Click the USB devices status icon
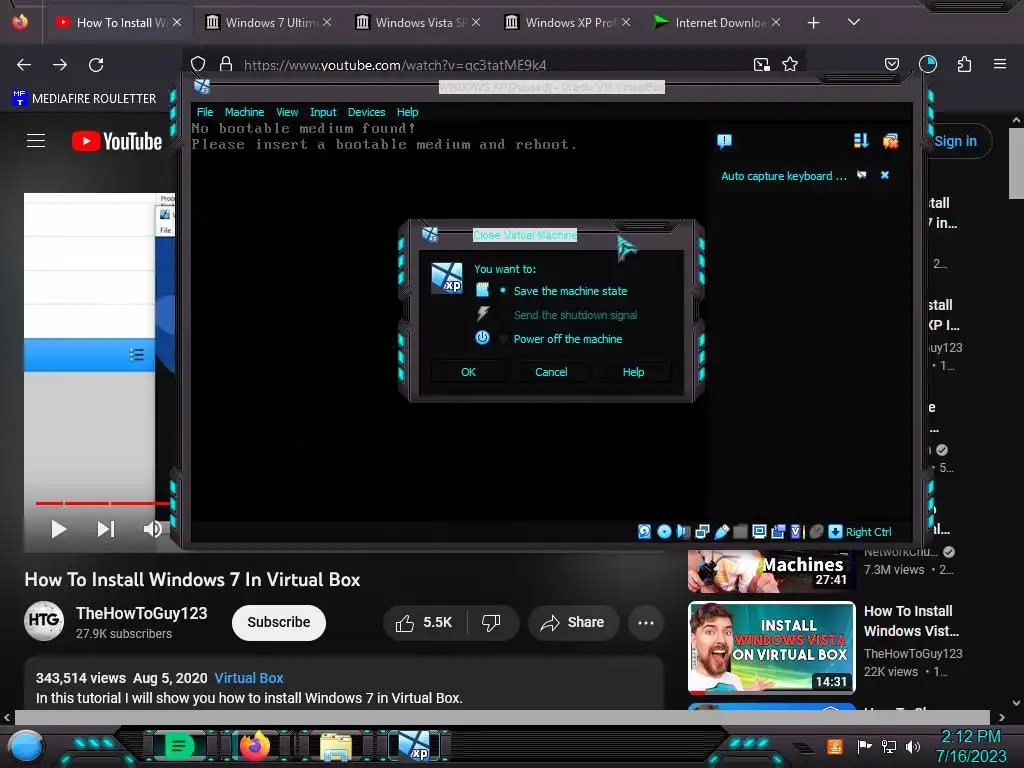Viewport: 1024px width, 768px height. (x=721, y=532)
